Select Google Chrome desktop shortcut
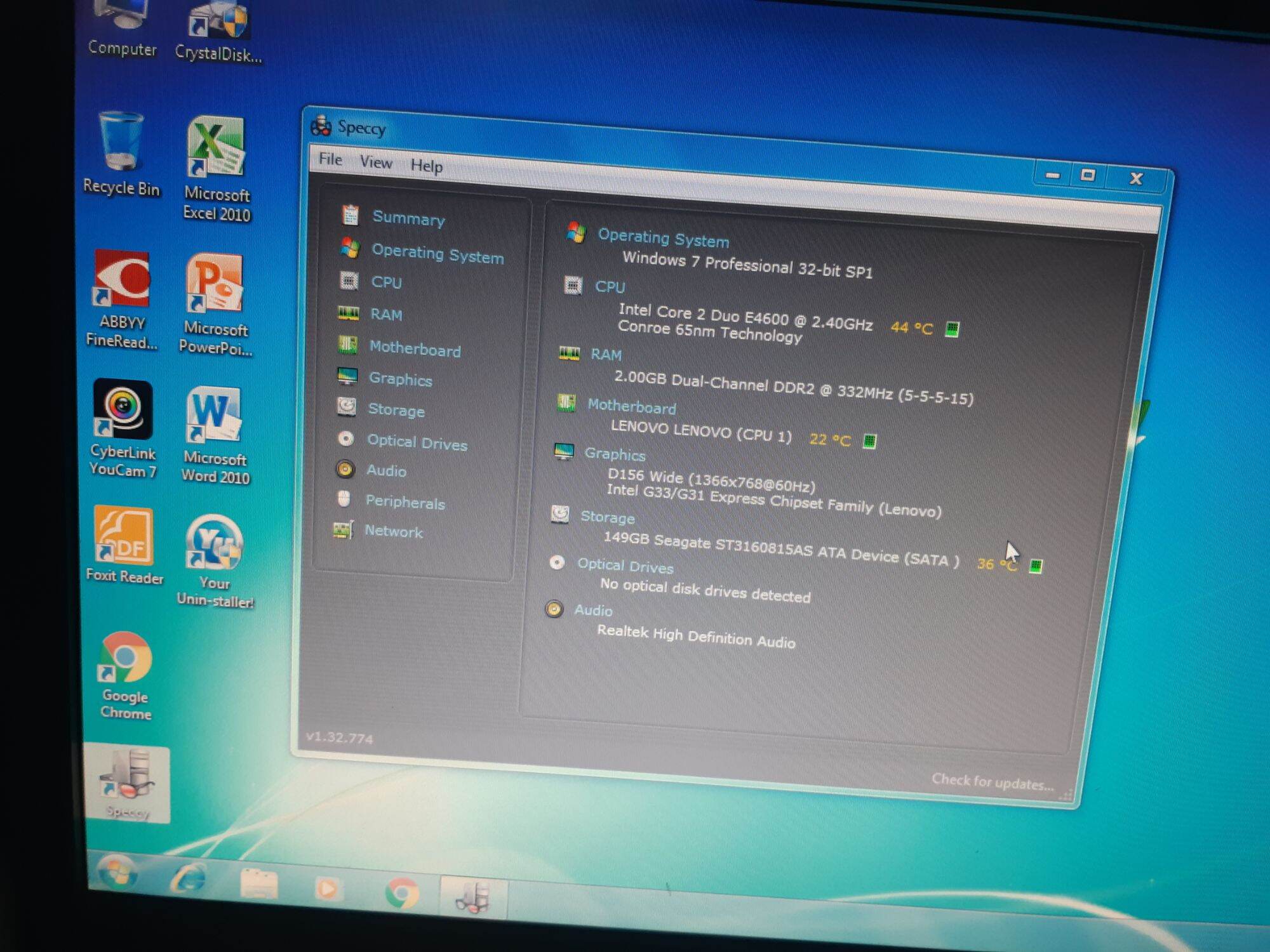 tap(125, 676)
